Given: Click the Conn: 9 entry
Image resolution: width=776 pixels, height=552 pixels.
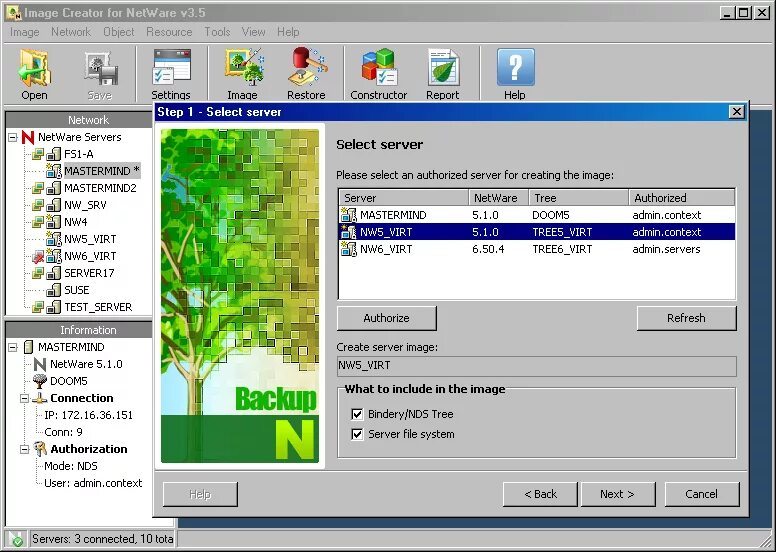Looking at the screenshot, I should [x=63, y=432].
